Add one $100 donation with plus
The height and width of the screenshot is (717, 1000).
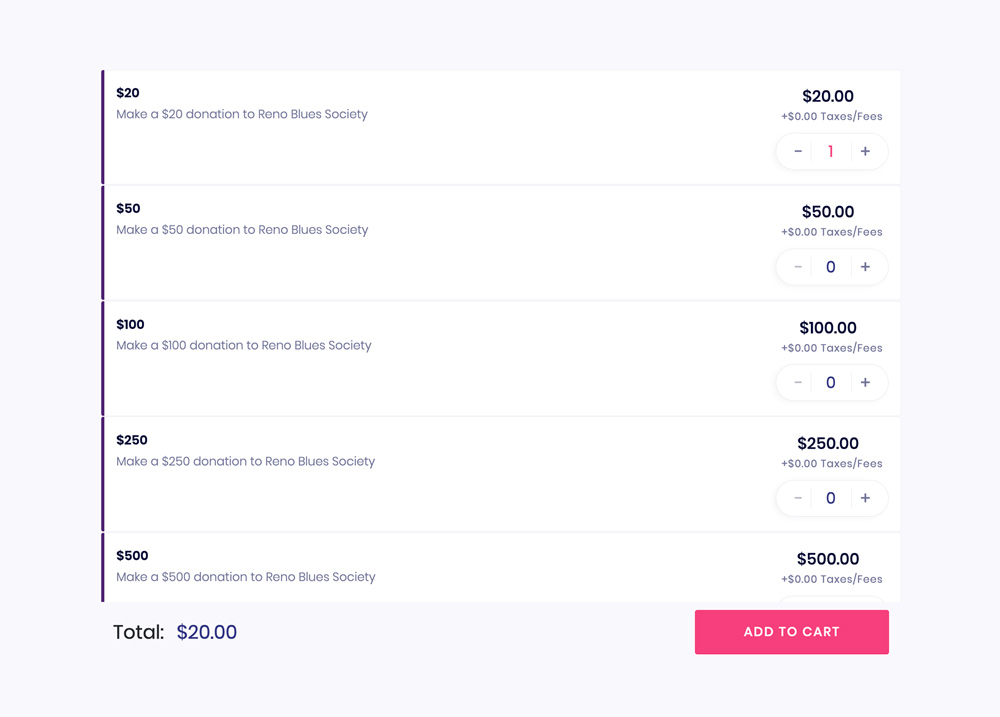point(865,382)
